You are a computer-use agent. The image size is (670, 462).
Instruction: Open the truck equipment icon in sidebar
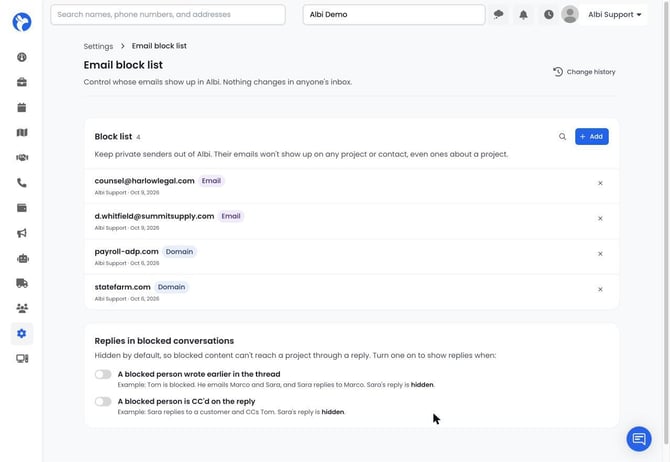coord(22,283)
